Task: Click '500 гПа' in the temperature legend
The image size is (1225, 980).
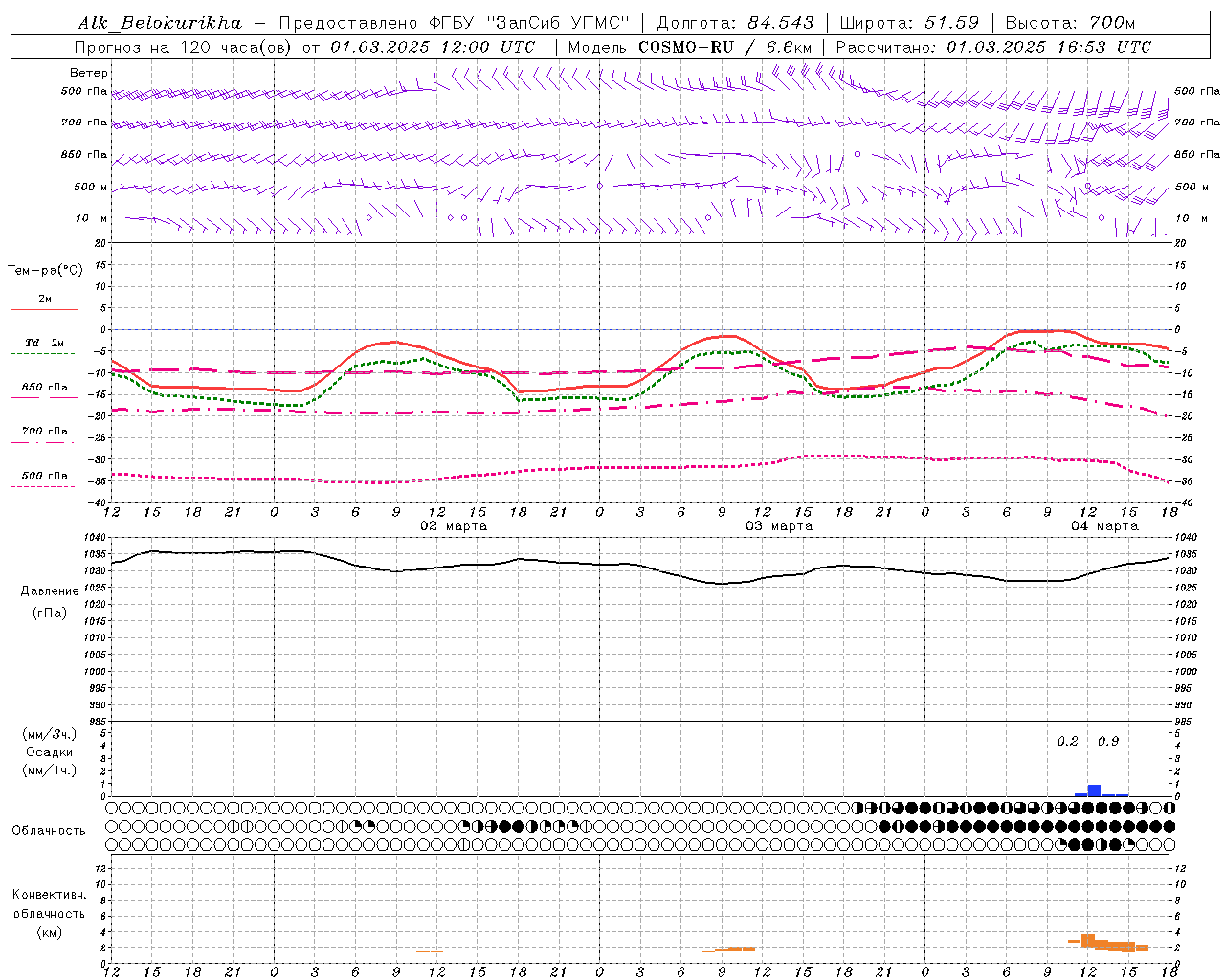Action: pyautogui.click(x=45, y=476)
